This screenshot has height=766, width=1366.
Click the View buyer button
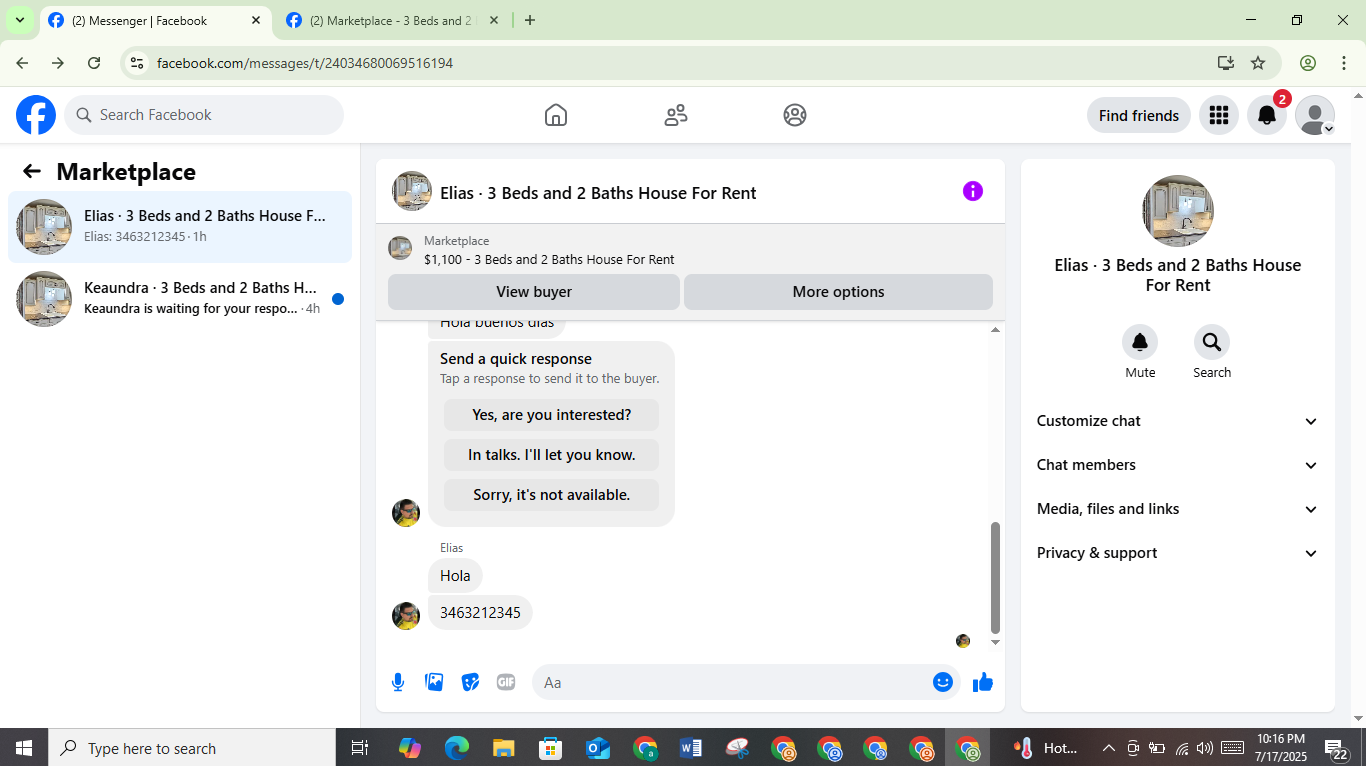534,292
